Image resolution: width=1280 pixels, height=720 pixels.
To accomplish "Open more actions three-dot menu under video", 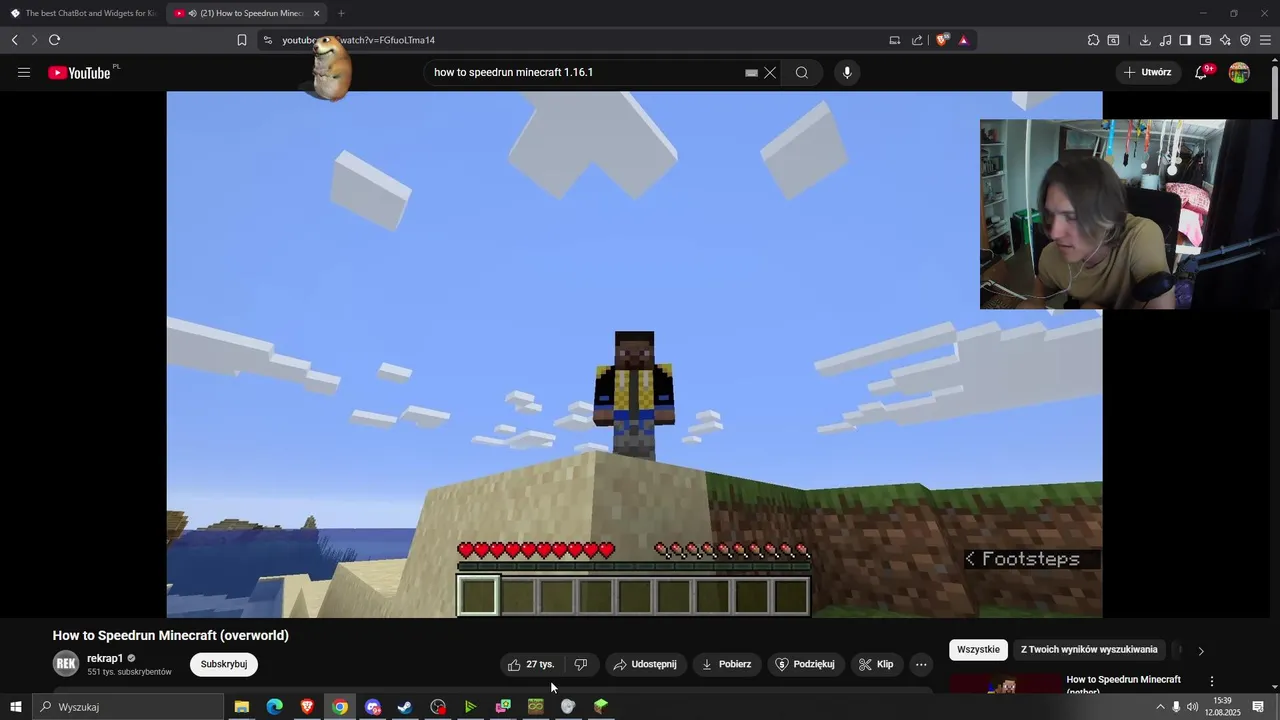I will pos(921,664).
